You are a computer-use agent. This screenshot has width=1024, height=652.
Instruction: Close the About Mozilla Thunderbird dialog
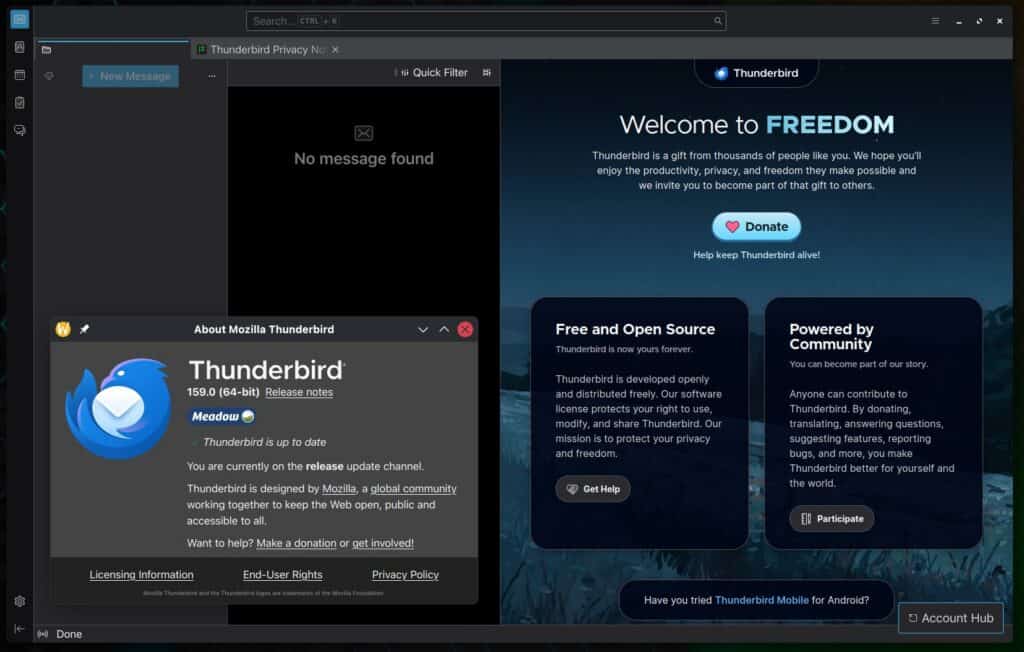(x=465, y=329)
